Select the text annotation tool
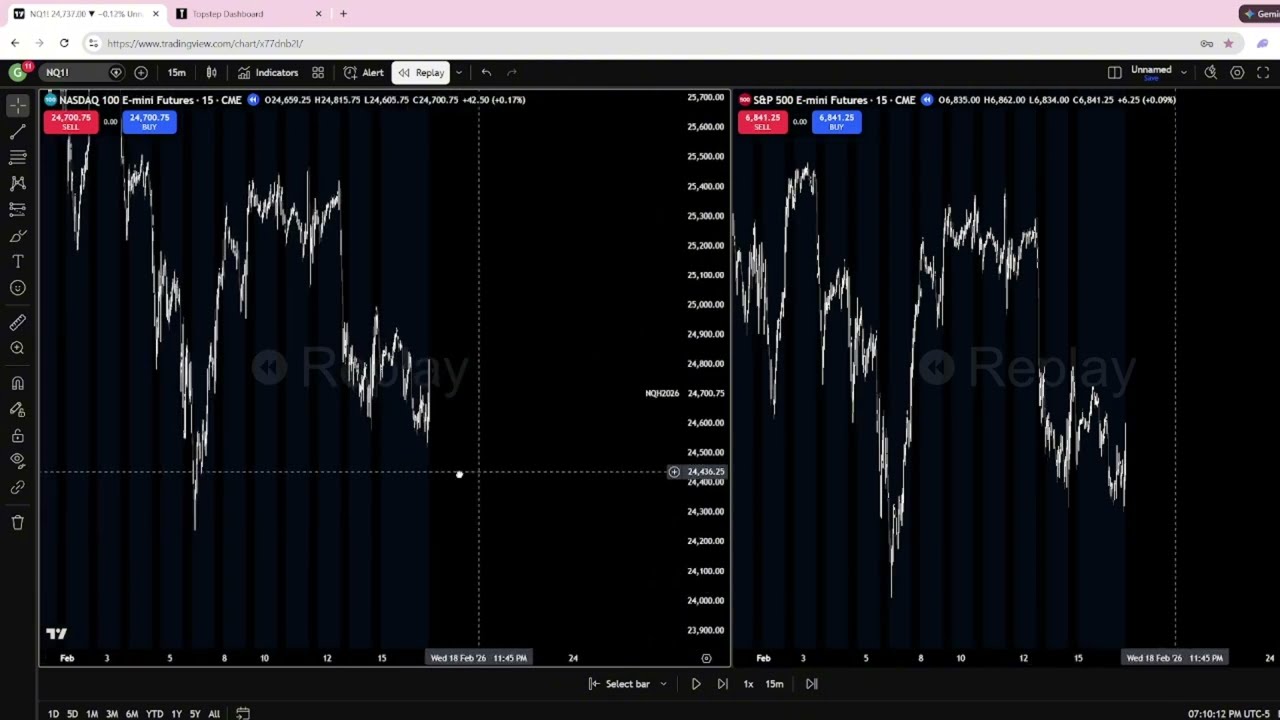The image size is (1280, 720). (17, 262)
